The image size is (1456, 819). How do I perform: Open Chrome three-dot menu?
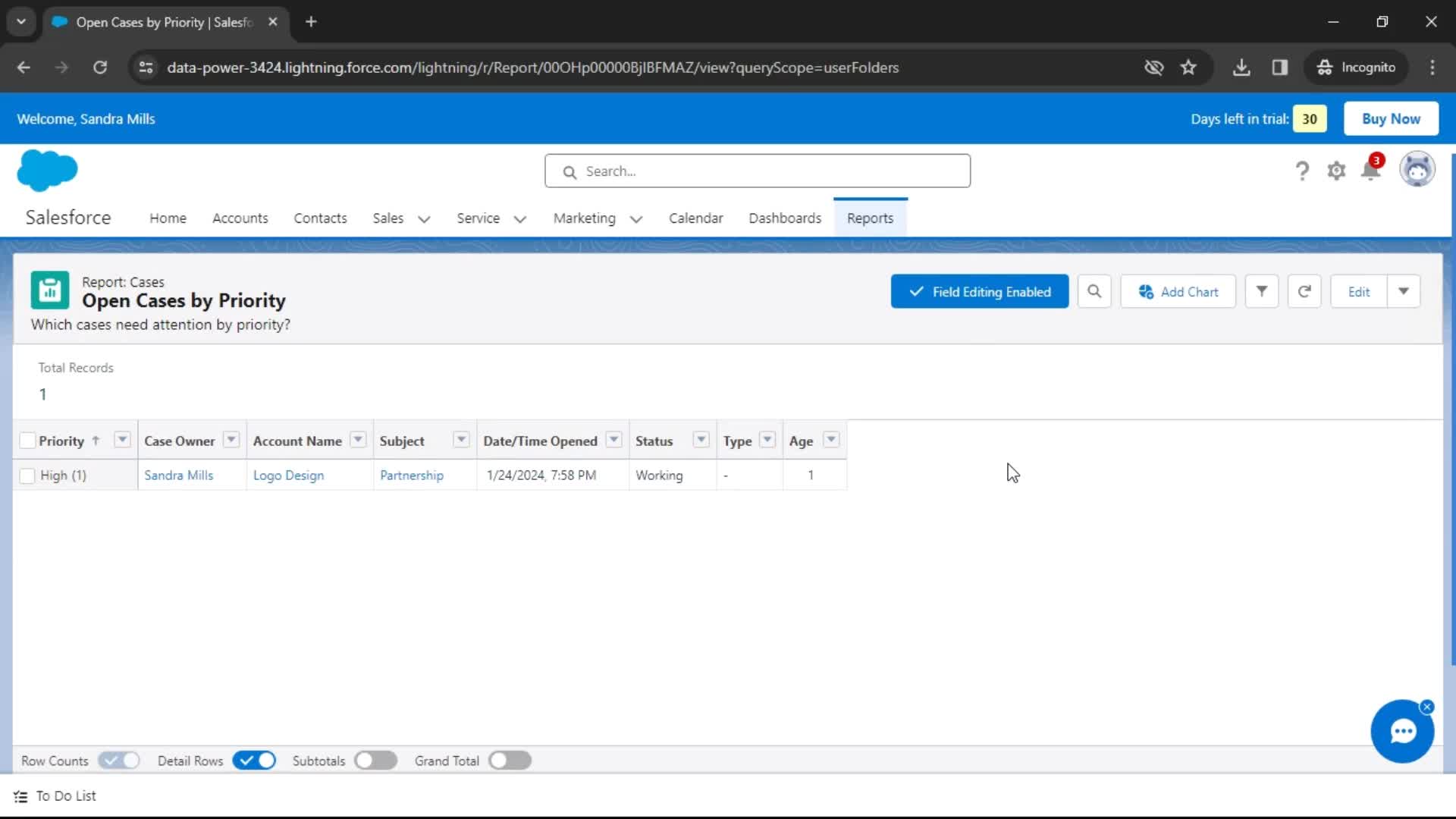click(x=1432, y=67)
